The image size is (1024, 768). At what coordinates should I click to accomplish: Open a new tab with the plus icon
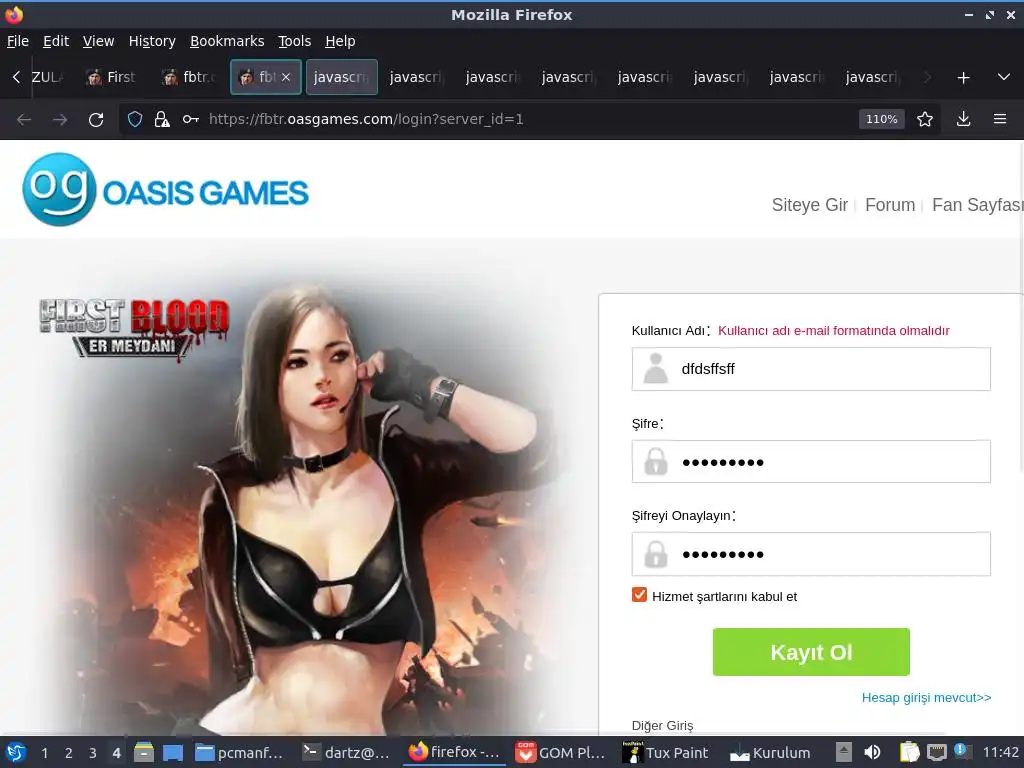point(963,78)
